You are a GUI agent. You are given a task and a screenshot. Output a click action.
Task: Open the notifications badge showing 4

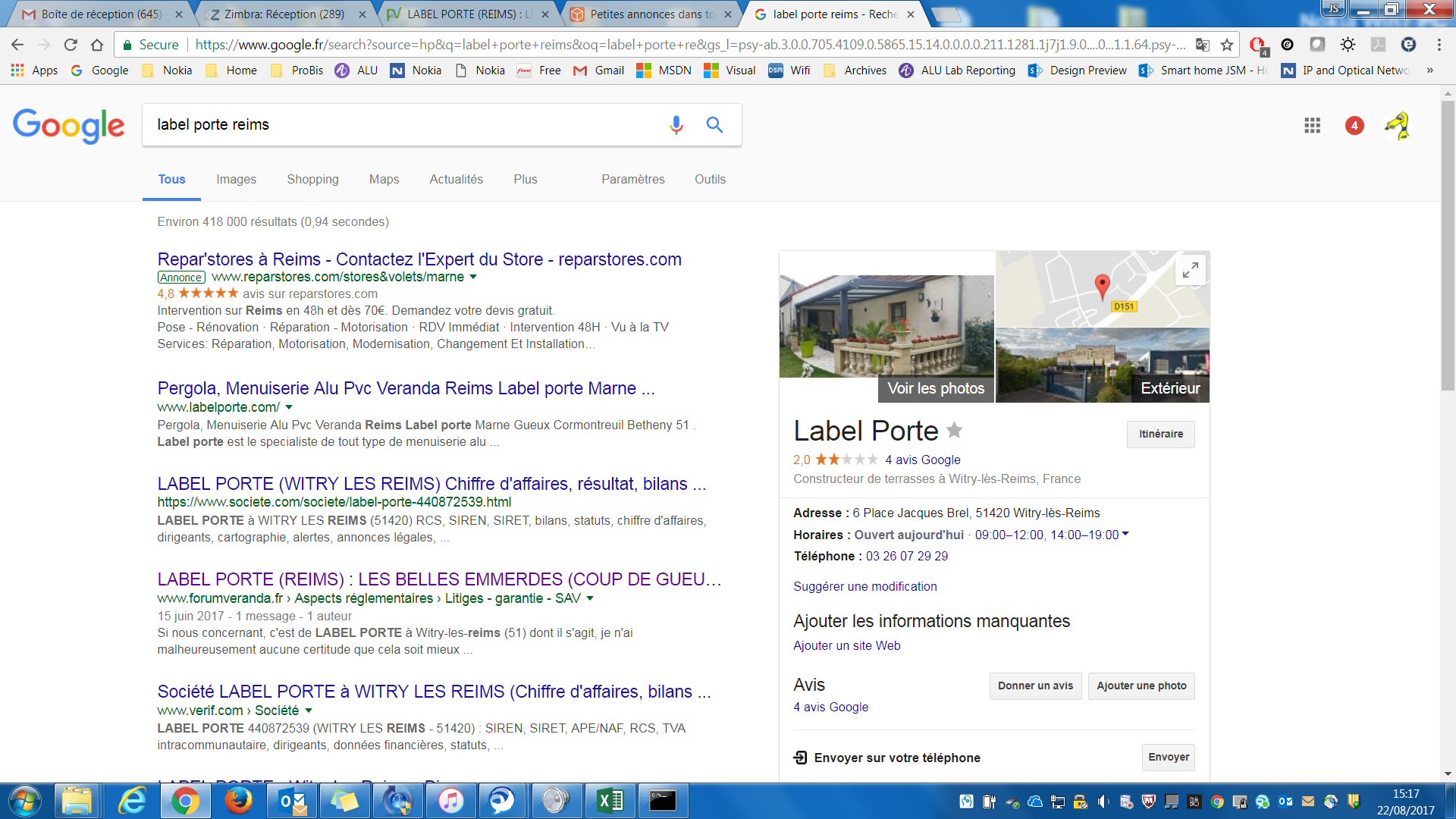[1354, 125]
